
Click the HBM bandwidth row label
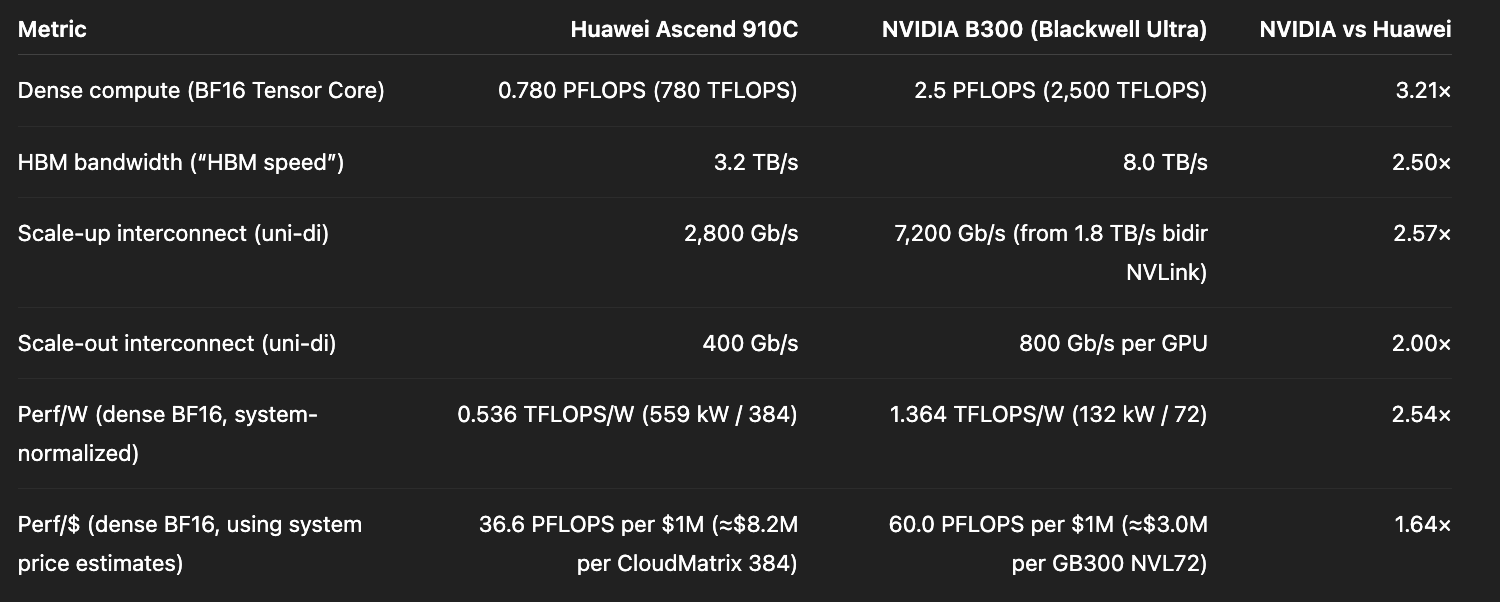tap(181, 162)
